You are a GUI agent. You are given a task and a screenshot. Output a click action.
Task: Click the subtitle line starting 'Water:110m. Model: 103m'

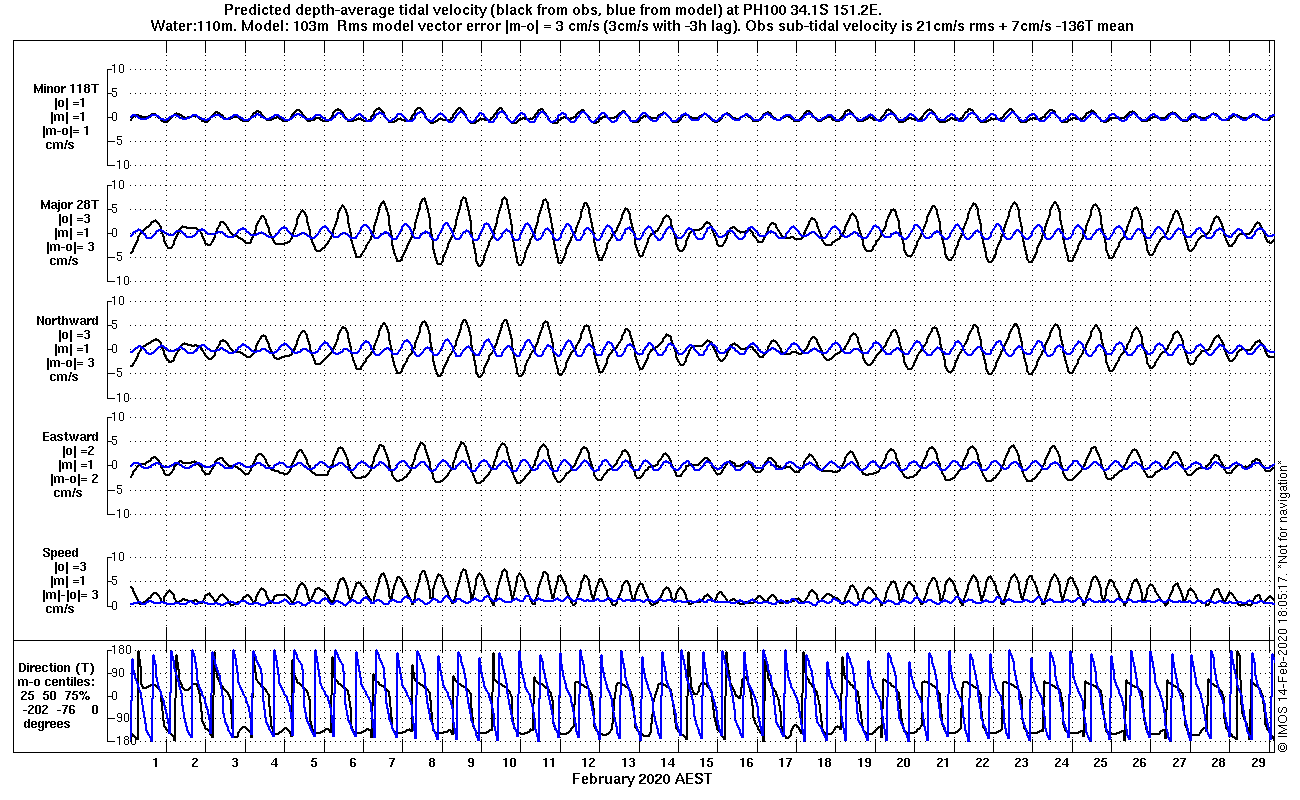(x=641, y=26)
